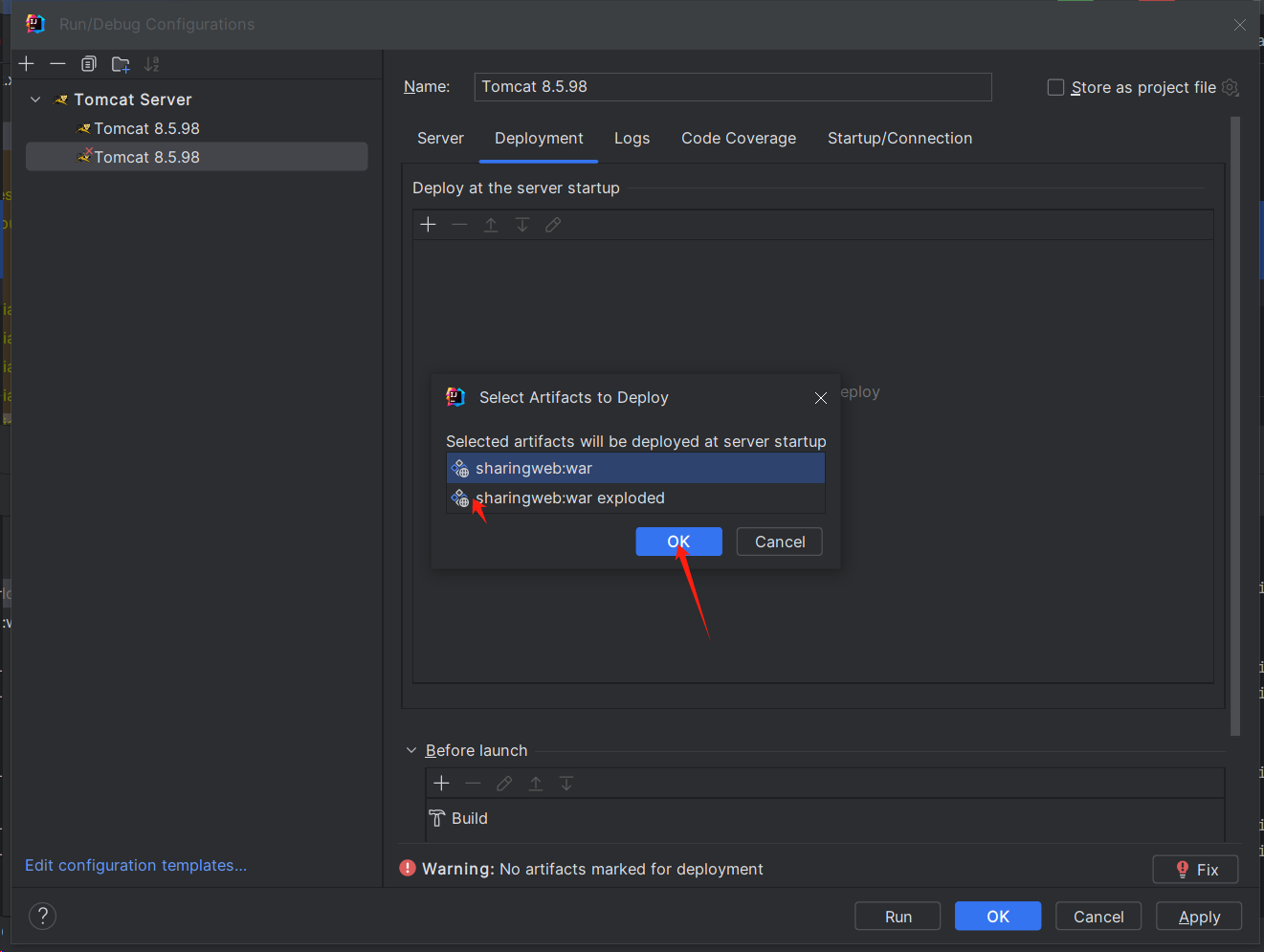
Task: Click the red warning icon
Action: [408, 868]
